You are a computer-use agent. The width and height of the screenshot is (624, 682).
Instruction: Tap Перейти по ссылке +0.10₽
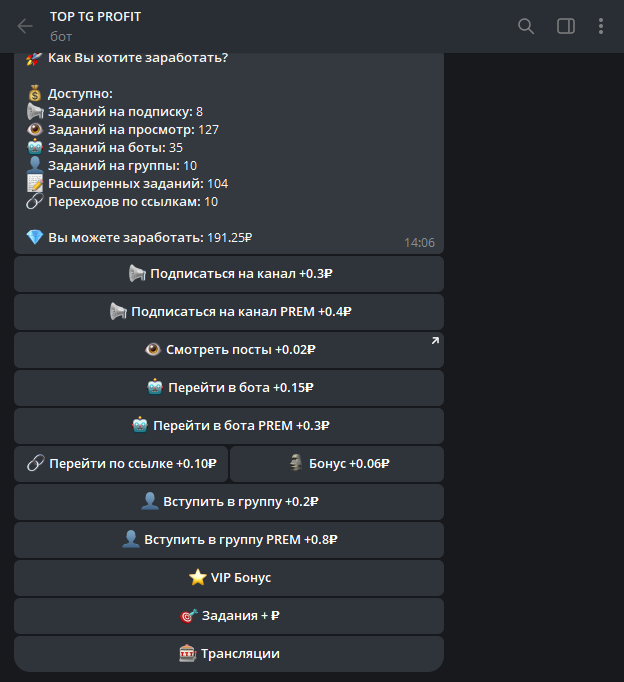[x=121, y=464]
